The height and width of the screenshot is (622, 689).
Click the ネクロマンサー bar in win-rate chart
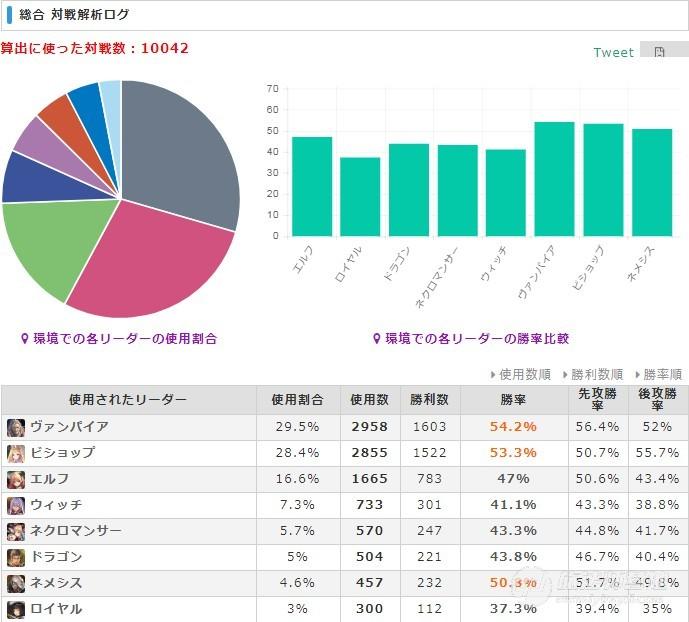457,191
